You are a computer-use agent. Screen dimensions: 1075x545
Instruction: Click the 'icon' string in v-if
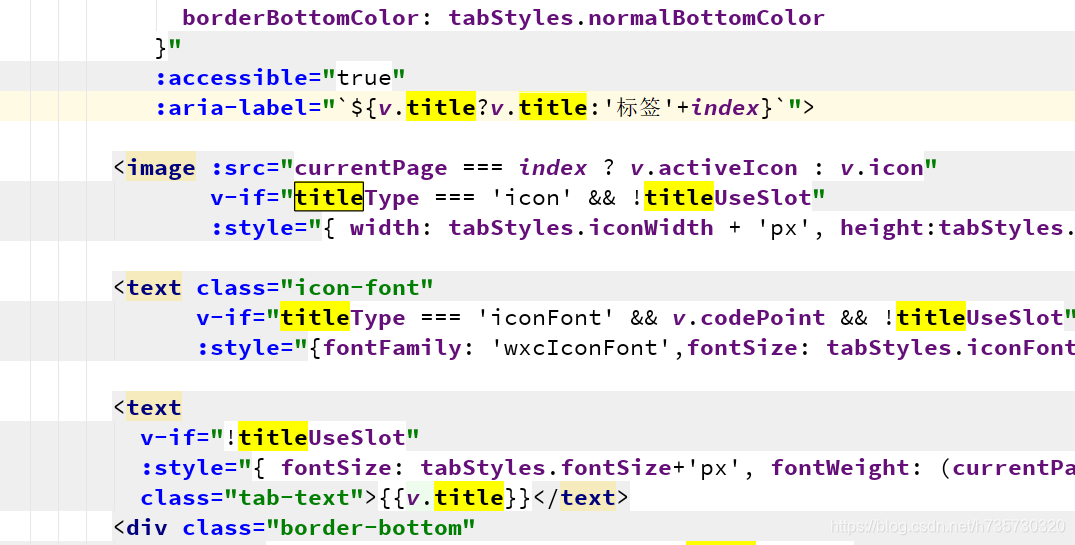[532, 198]
